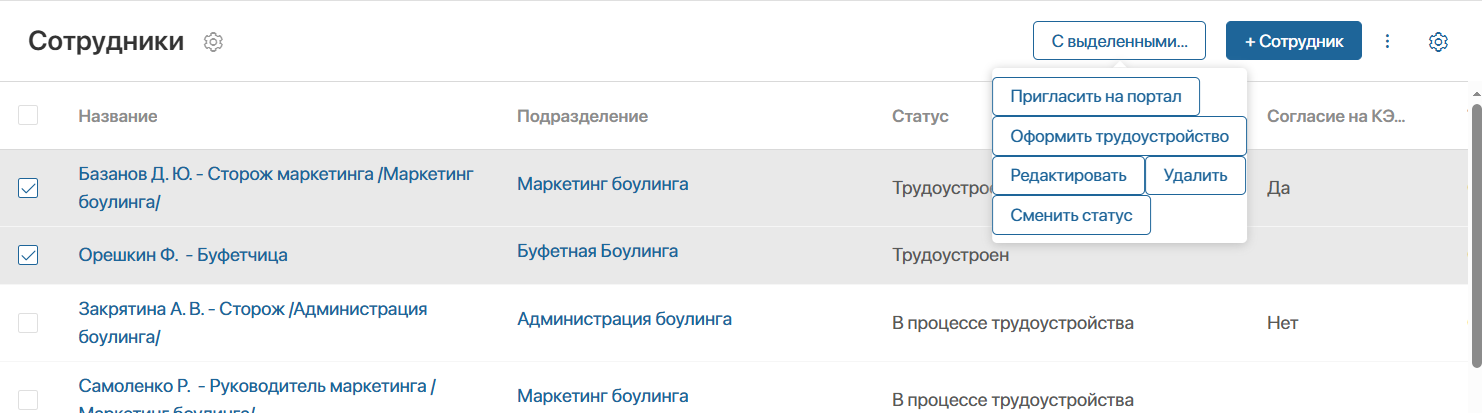Click the + Сотрудник button
1482x413 pixels.
[x=1293, y=42]
